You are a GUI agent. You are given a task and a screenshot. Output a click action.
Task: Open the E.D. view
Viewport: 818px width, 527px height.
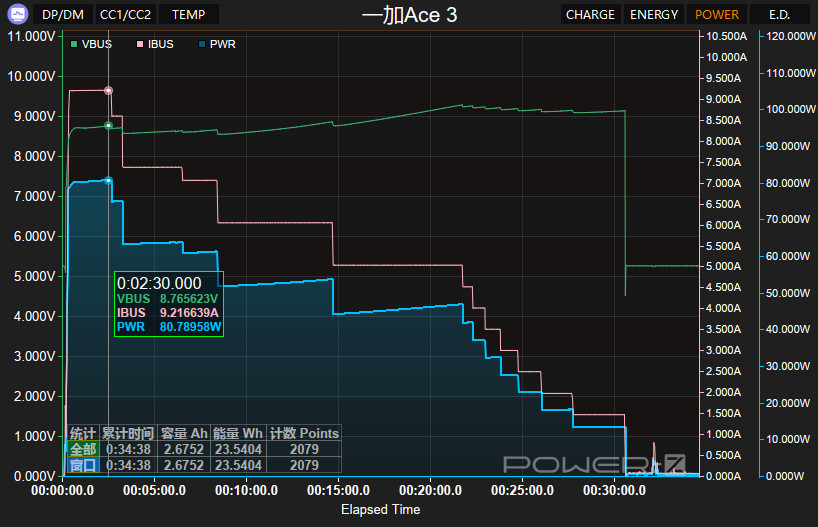pyautogui.click(x=779, y=15)
